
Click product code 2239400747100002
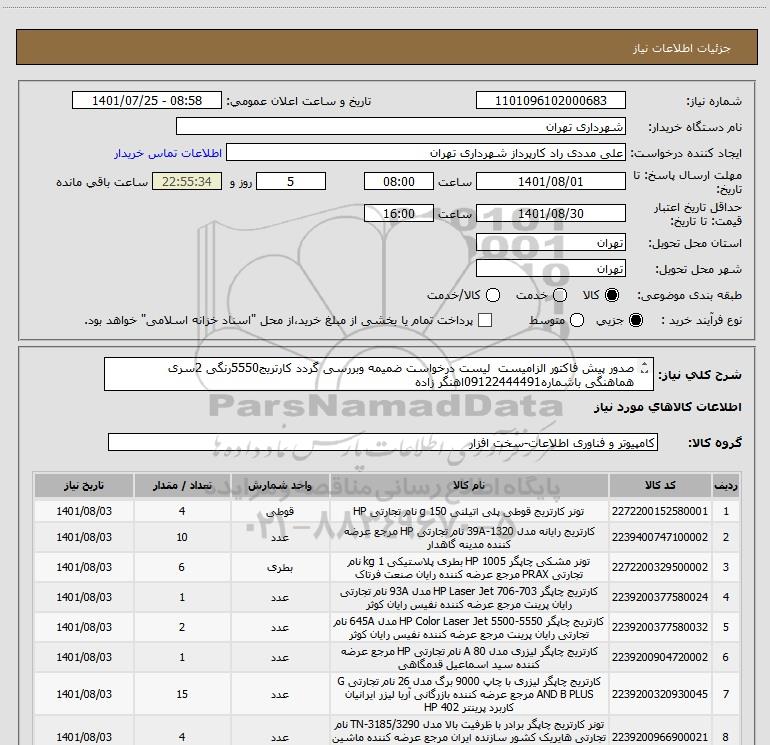[x=660, y=537]
